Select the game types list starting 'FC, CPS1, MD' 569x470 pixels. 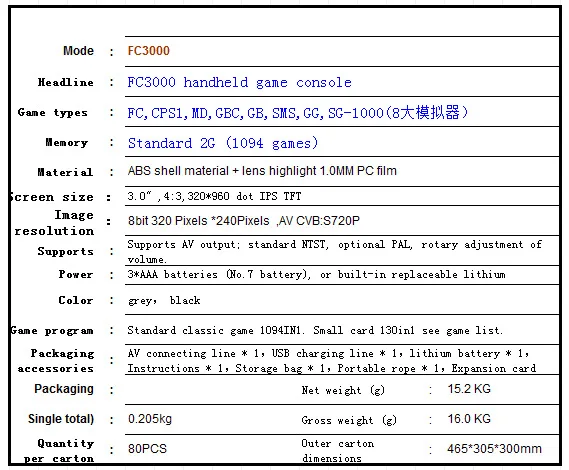298,113
